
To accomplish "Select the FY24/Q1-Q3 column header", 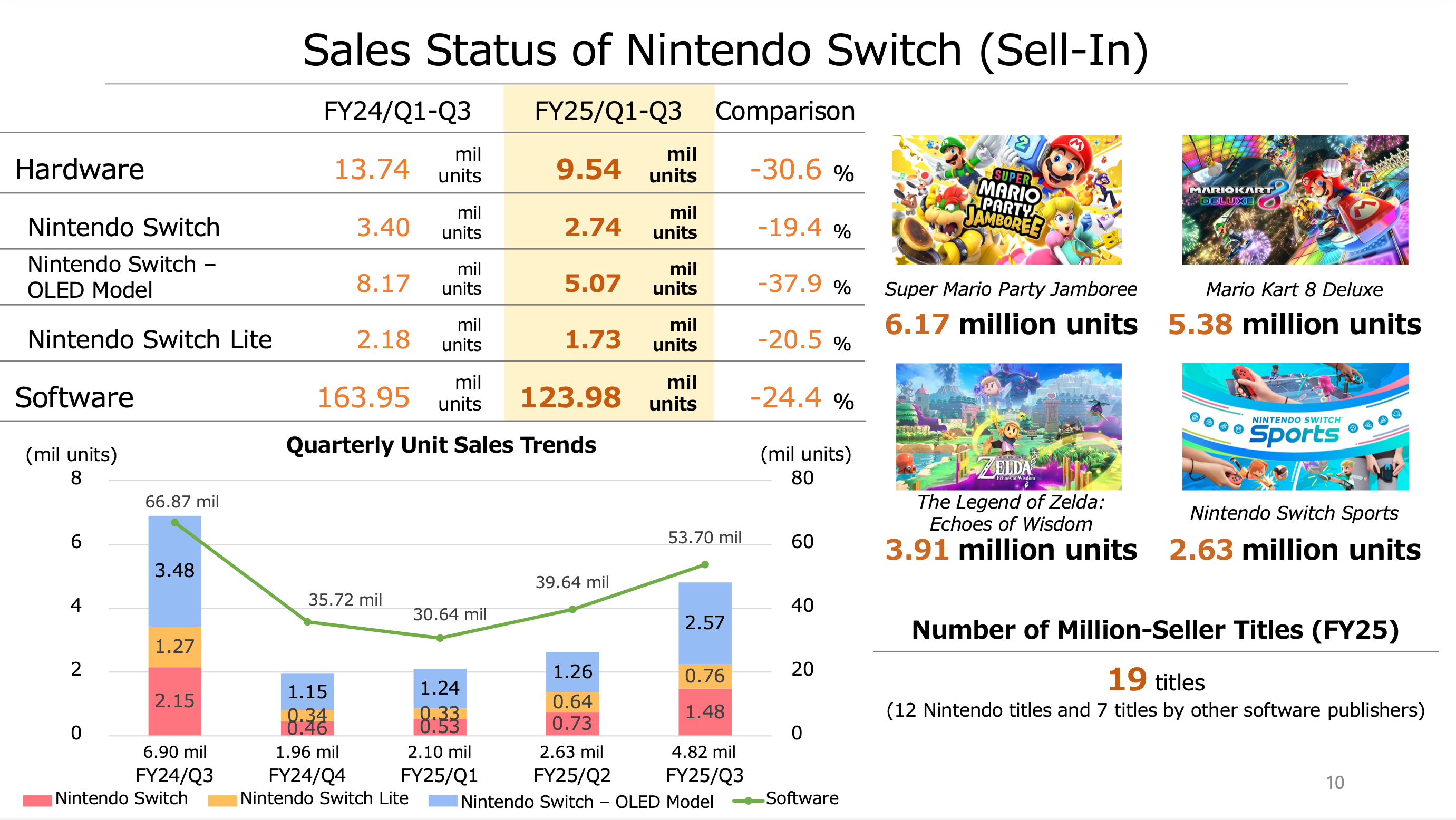I will coord(397,111).
